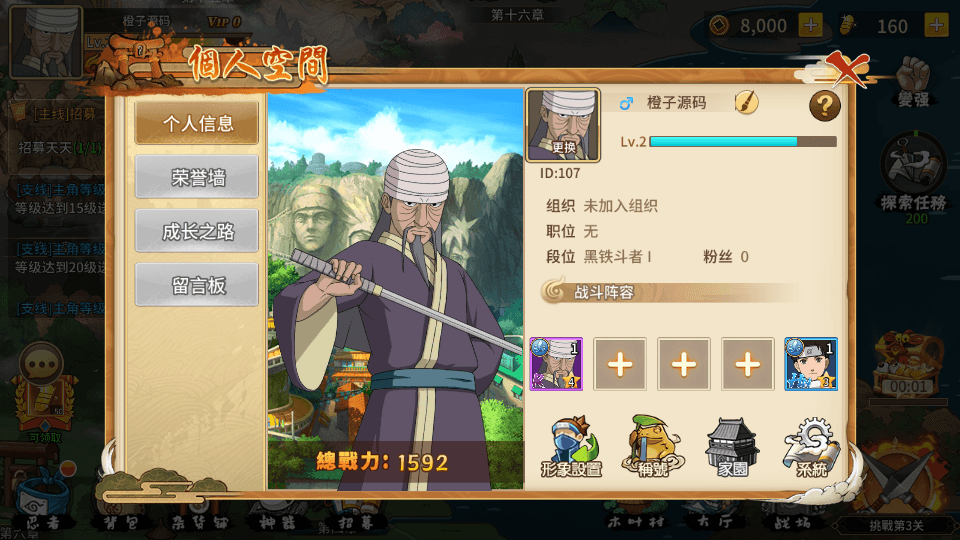Click the plus button beside 160 currency
The height and width of the screenshot is (540, 960).
[937, 26]
